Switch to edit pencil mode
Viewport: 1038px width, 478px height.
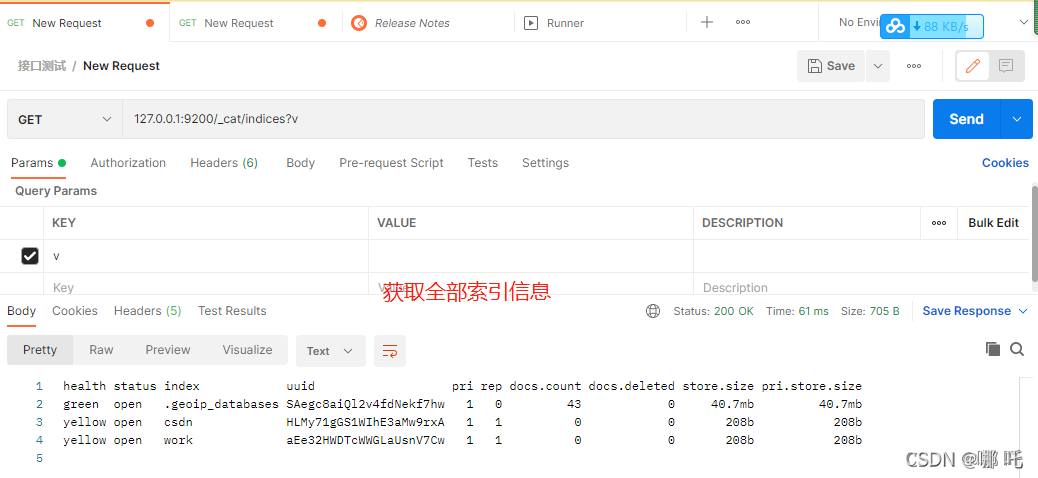(972, 66)
